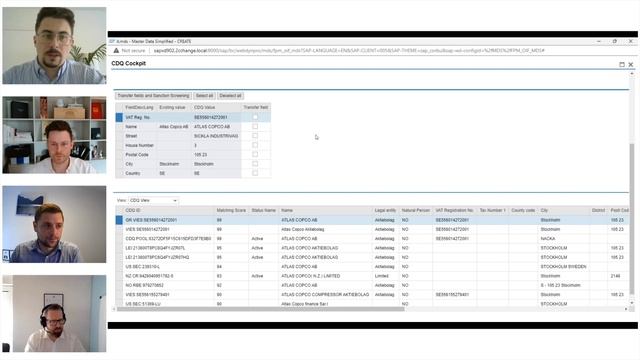Click ATLAS COPCO (N.Z.) LIMITED name cell
The width and height of the screenshot is (640, 360).
click(x=325, y=276)
